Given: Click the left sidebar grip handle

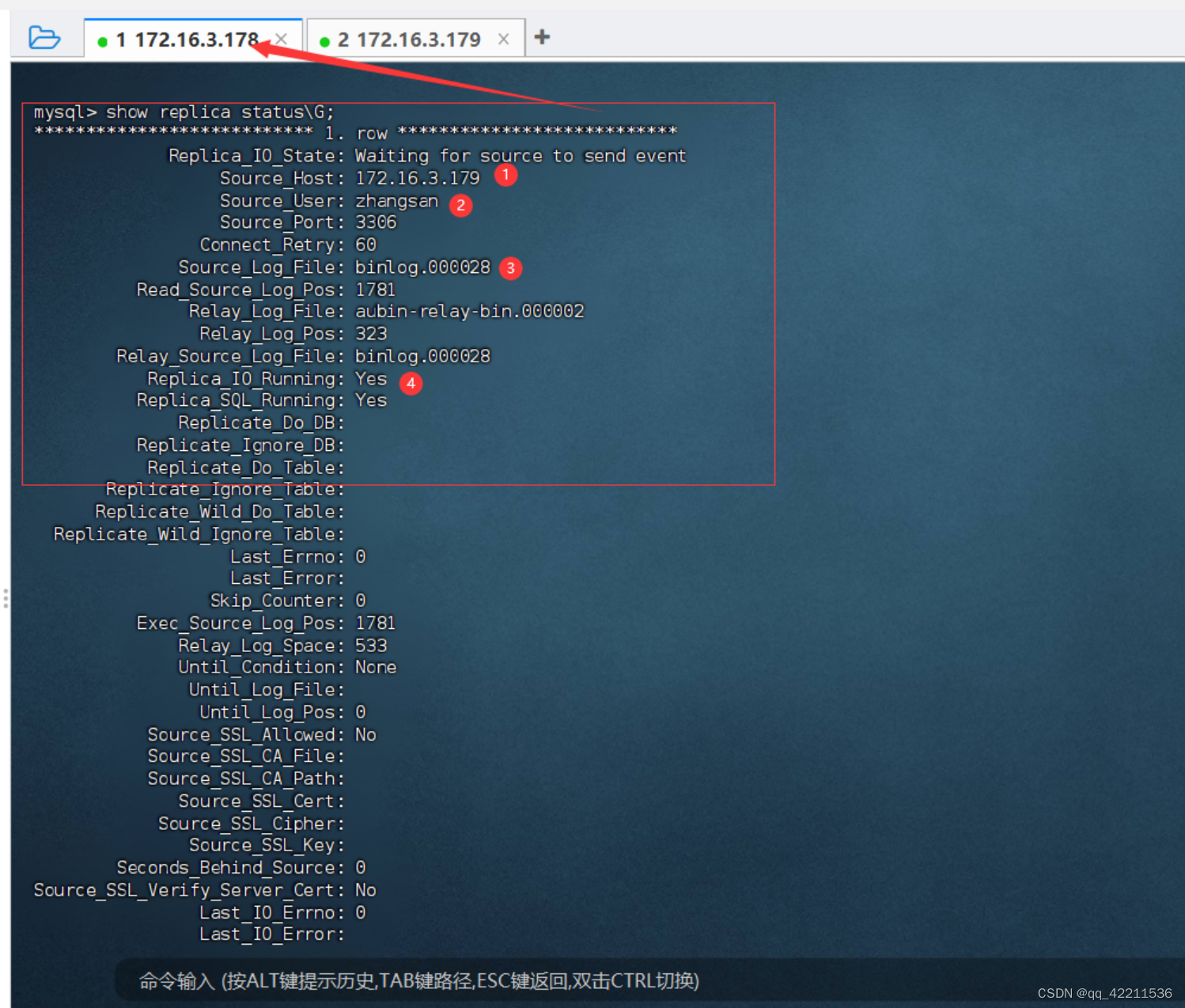Looking at the screenshot, I should coord(6,598).
